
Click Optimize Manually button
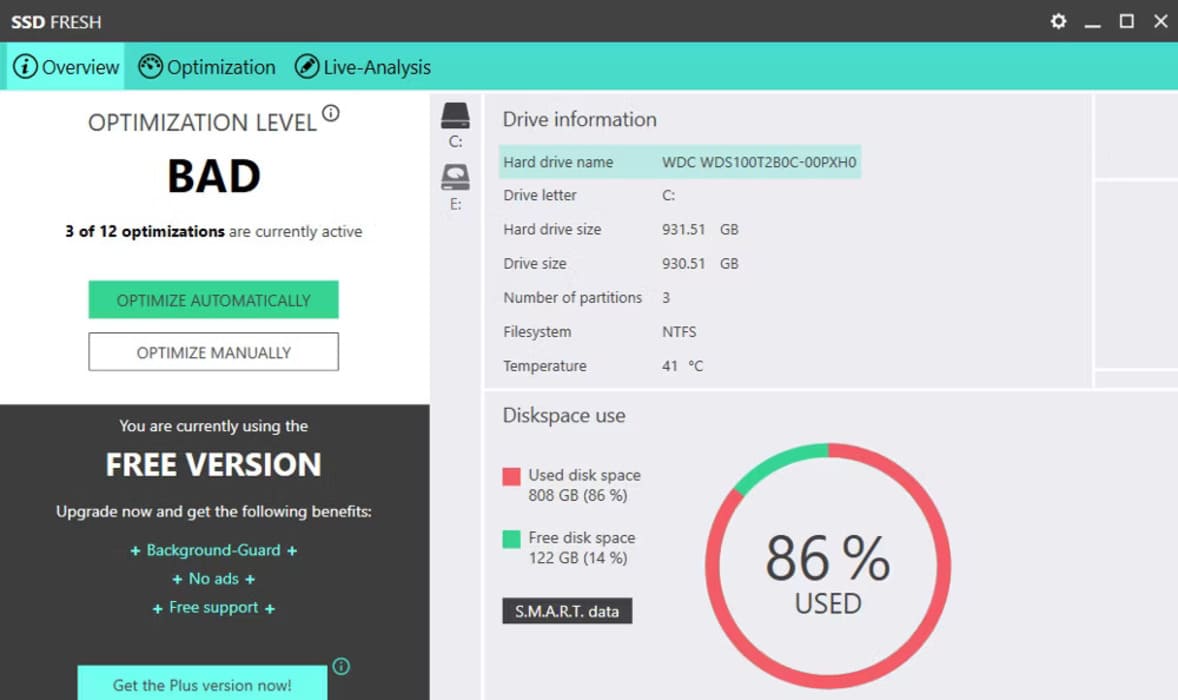click(x=213, y=352)
